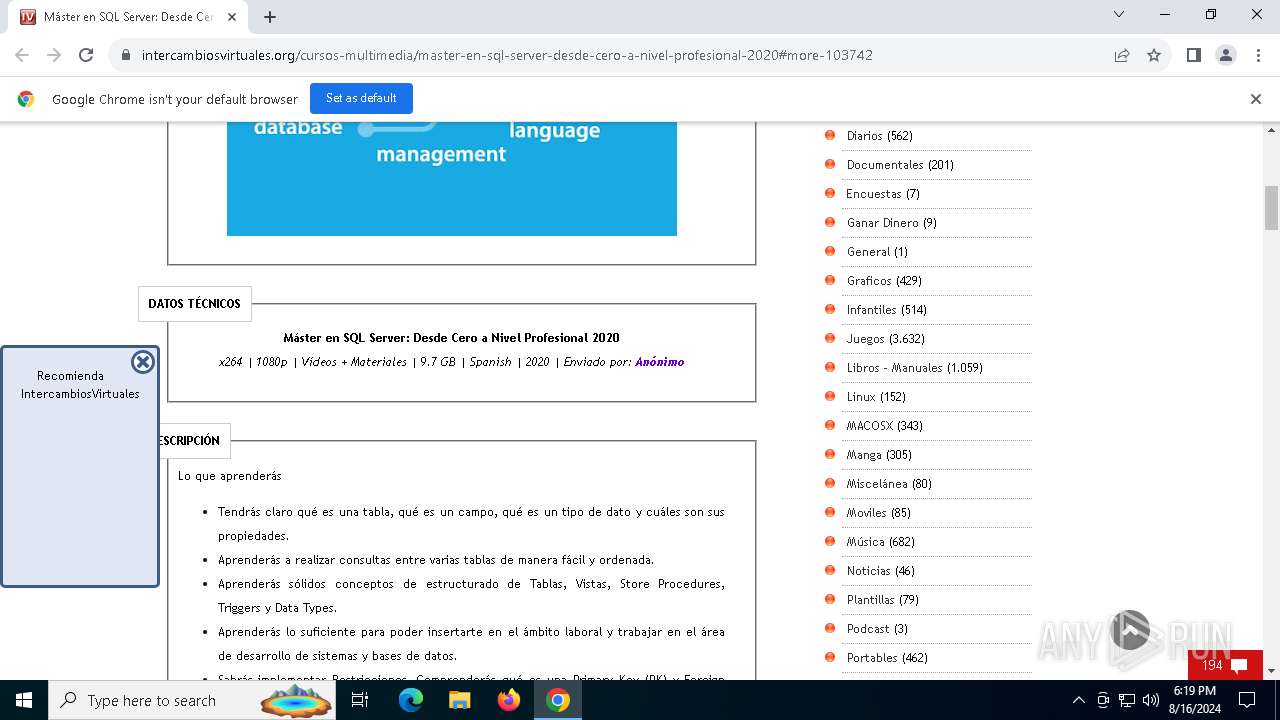The height and width of the screenshot is (720, 1280).
Task: Click the taskbar search box
Action: tap(191, 700)
